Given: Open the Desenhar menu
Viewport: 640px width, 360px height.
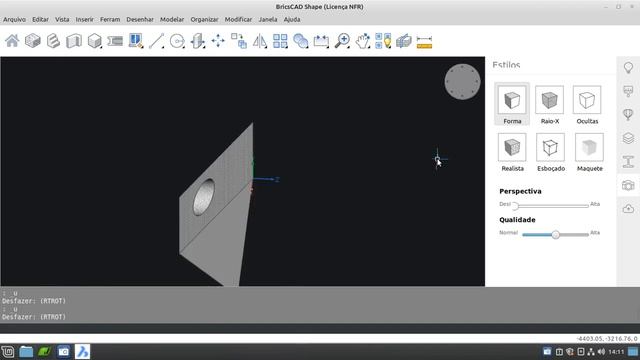Looking at the screenshot, I should pyautogui.click(x=140, y=19).
